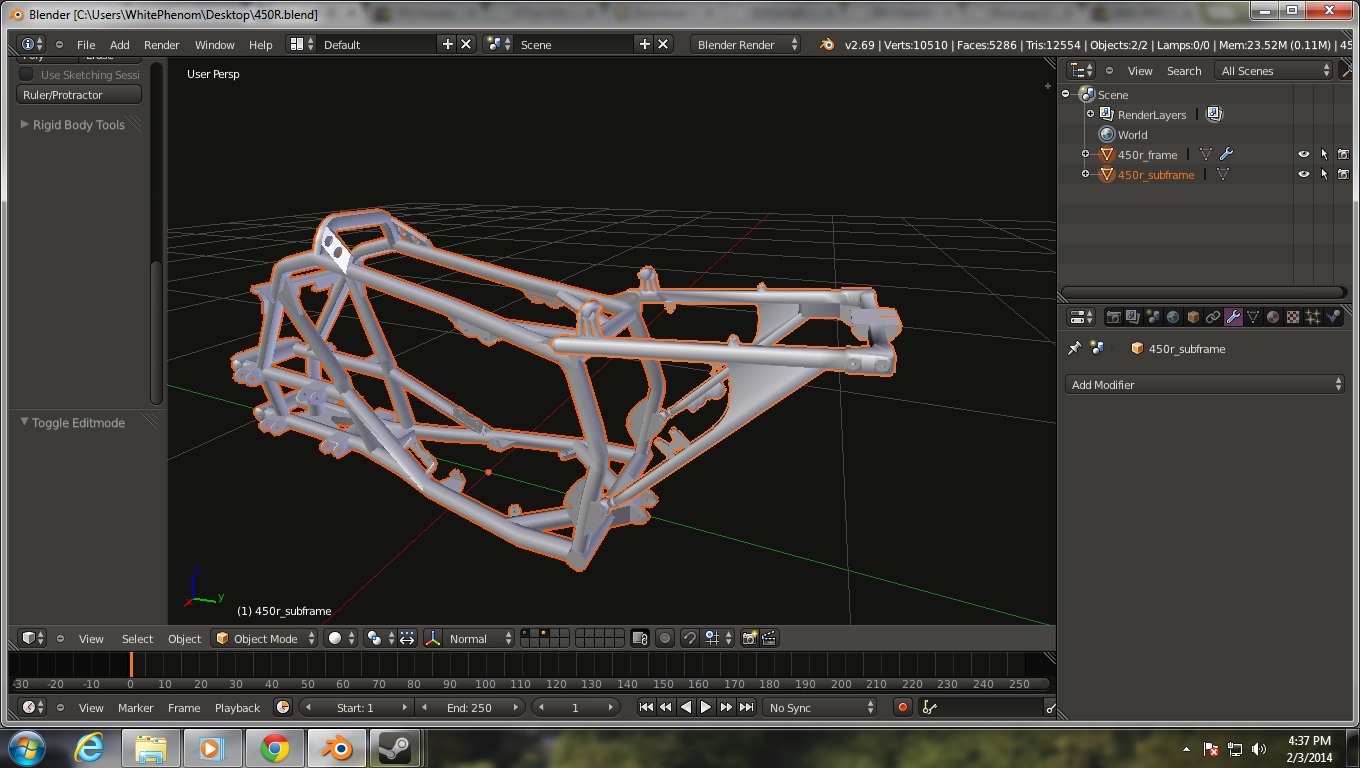Expand the Rigid Body Tools panel
1360x768 pixels.
79,125
